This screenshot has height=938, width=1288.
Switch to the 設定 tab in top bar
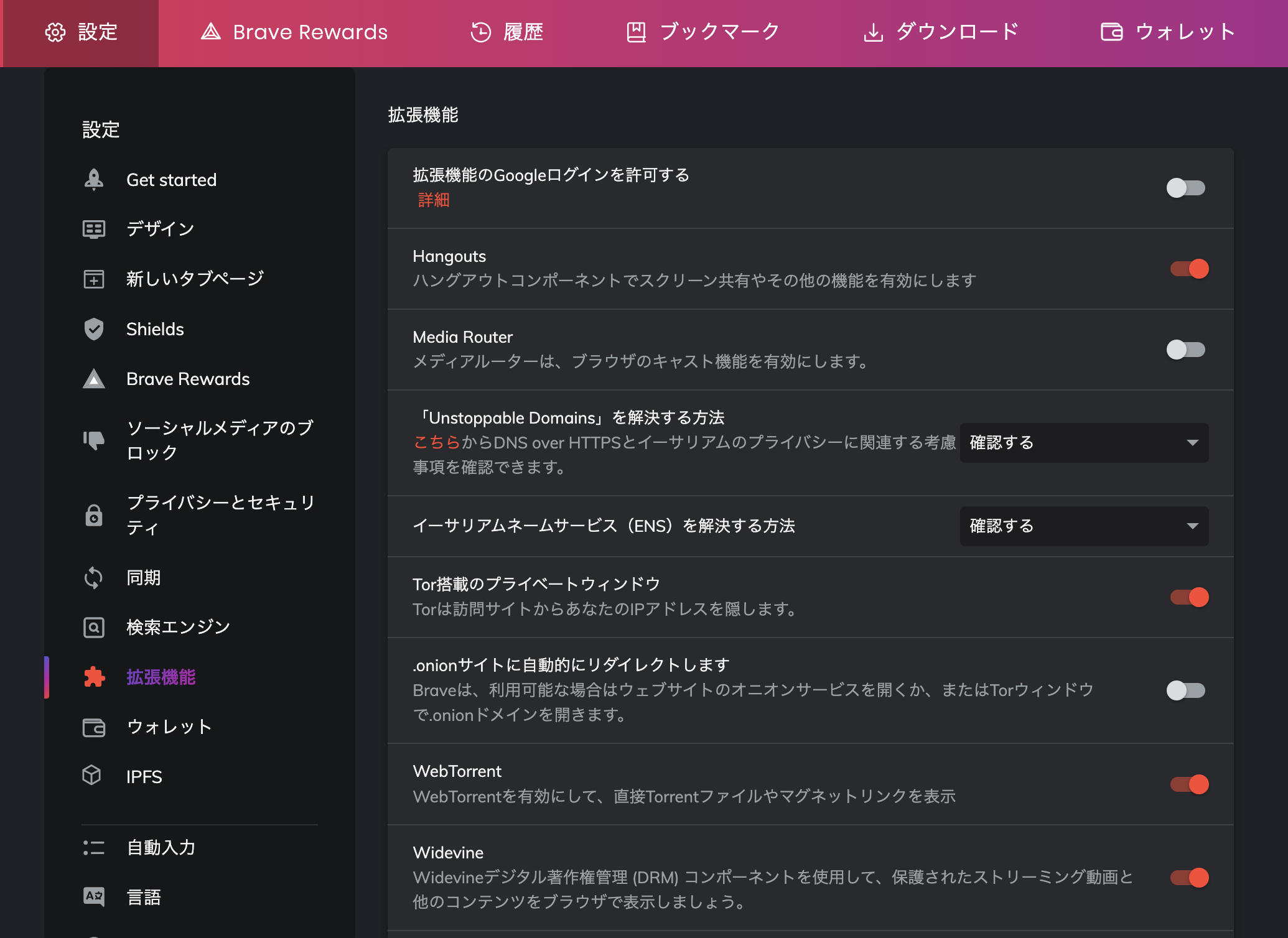[81, 33]
